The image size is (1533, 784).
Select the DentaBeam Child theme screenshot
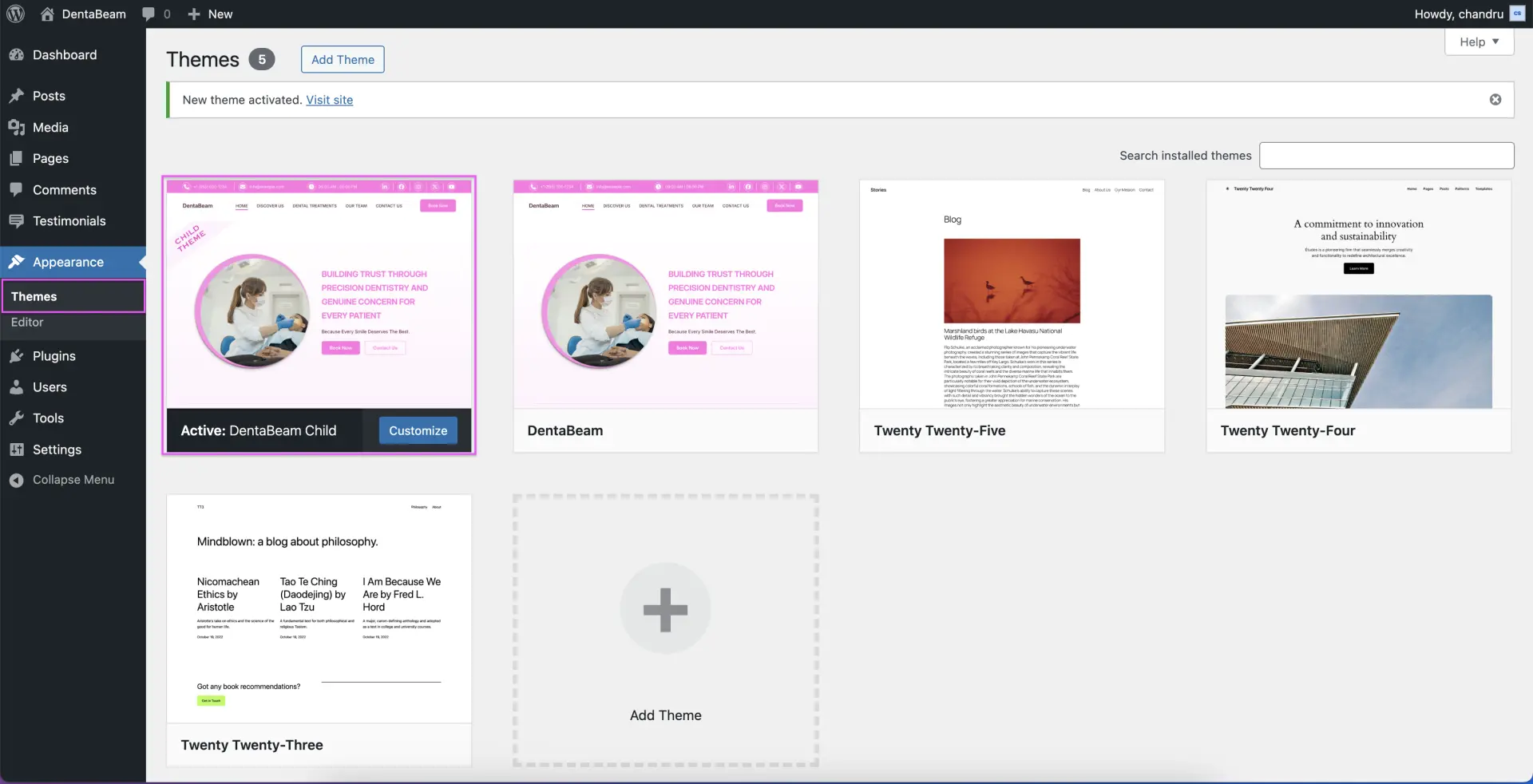[x=319, y=294]
